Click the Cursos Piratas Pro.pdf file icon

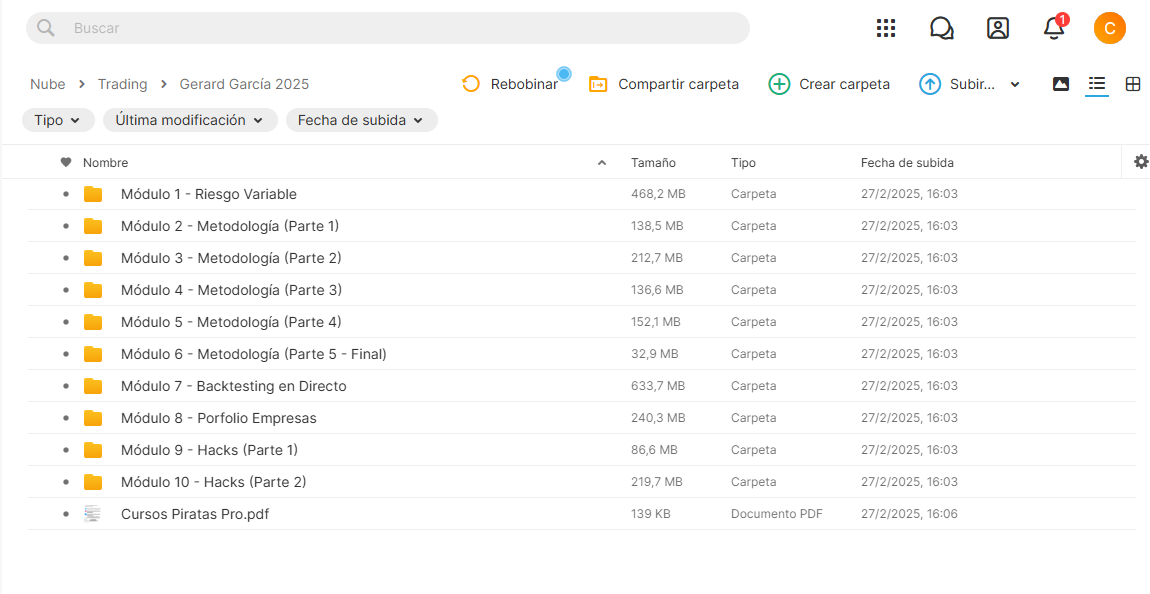92,514
